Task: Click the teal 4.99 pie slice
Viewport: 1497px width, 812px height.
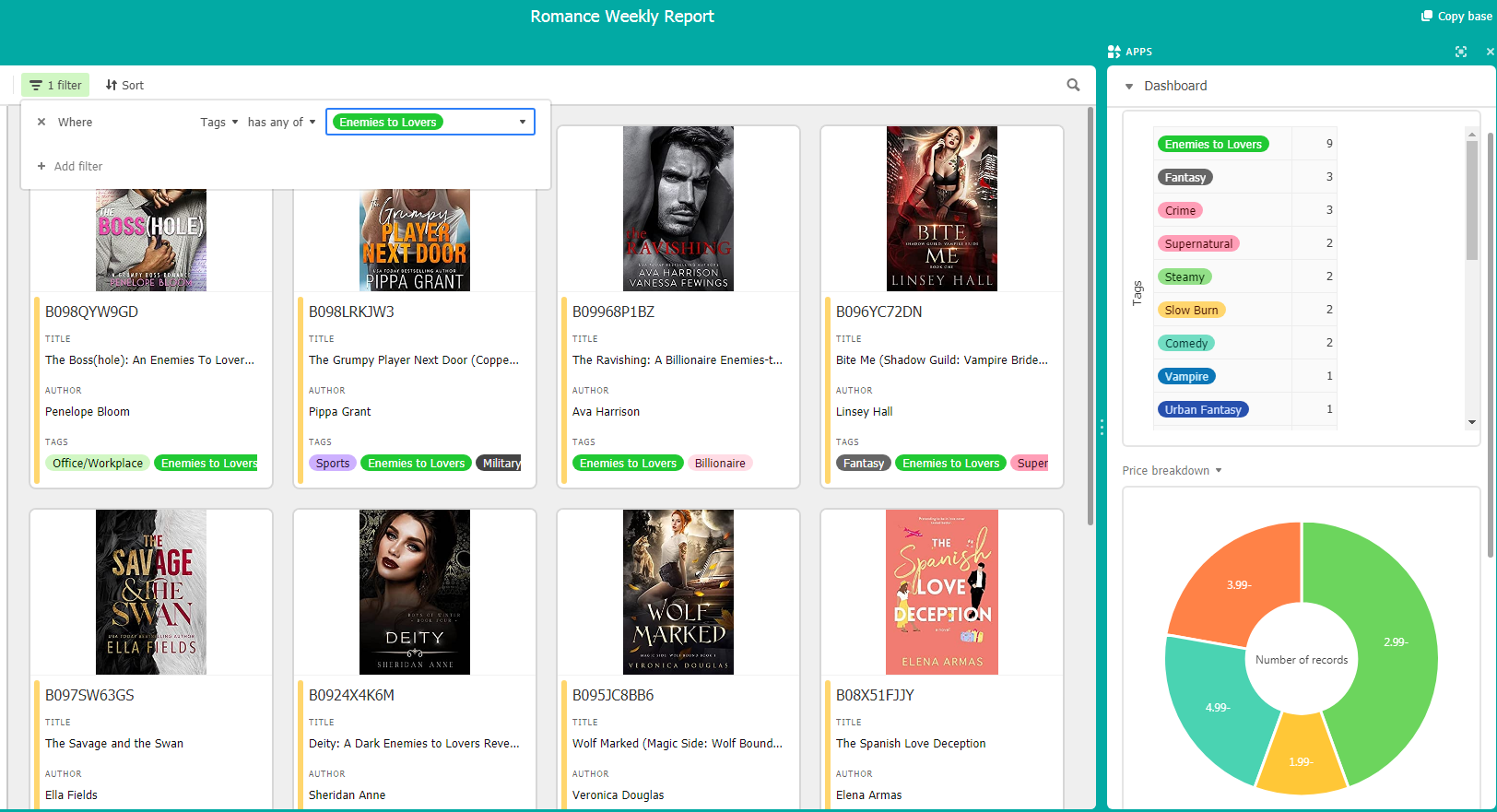Action: click(1216, 708)
